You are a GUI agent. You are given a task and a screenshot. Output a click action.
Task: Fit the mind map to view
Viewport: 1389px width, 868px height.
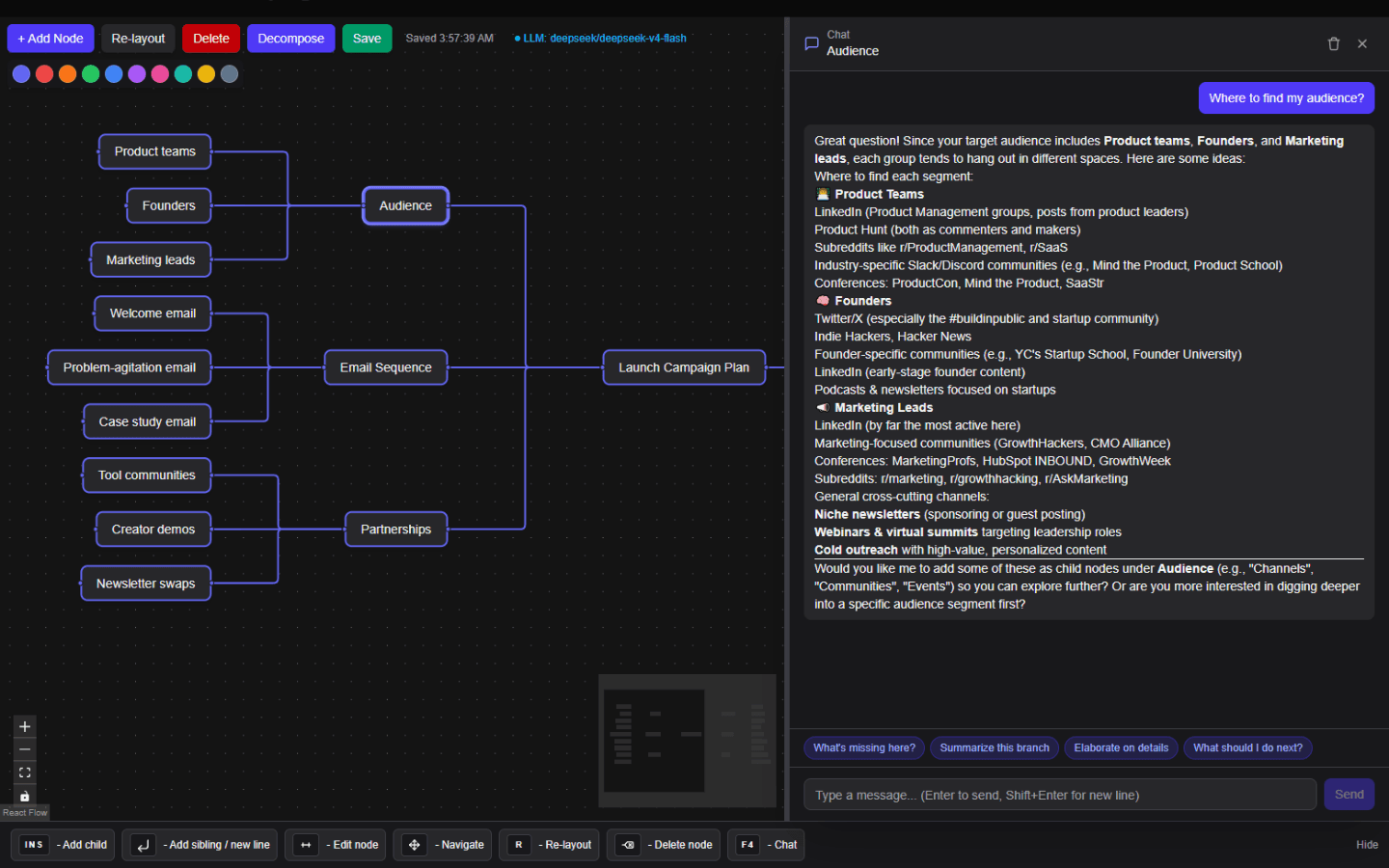(x=25, y=773)
